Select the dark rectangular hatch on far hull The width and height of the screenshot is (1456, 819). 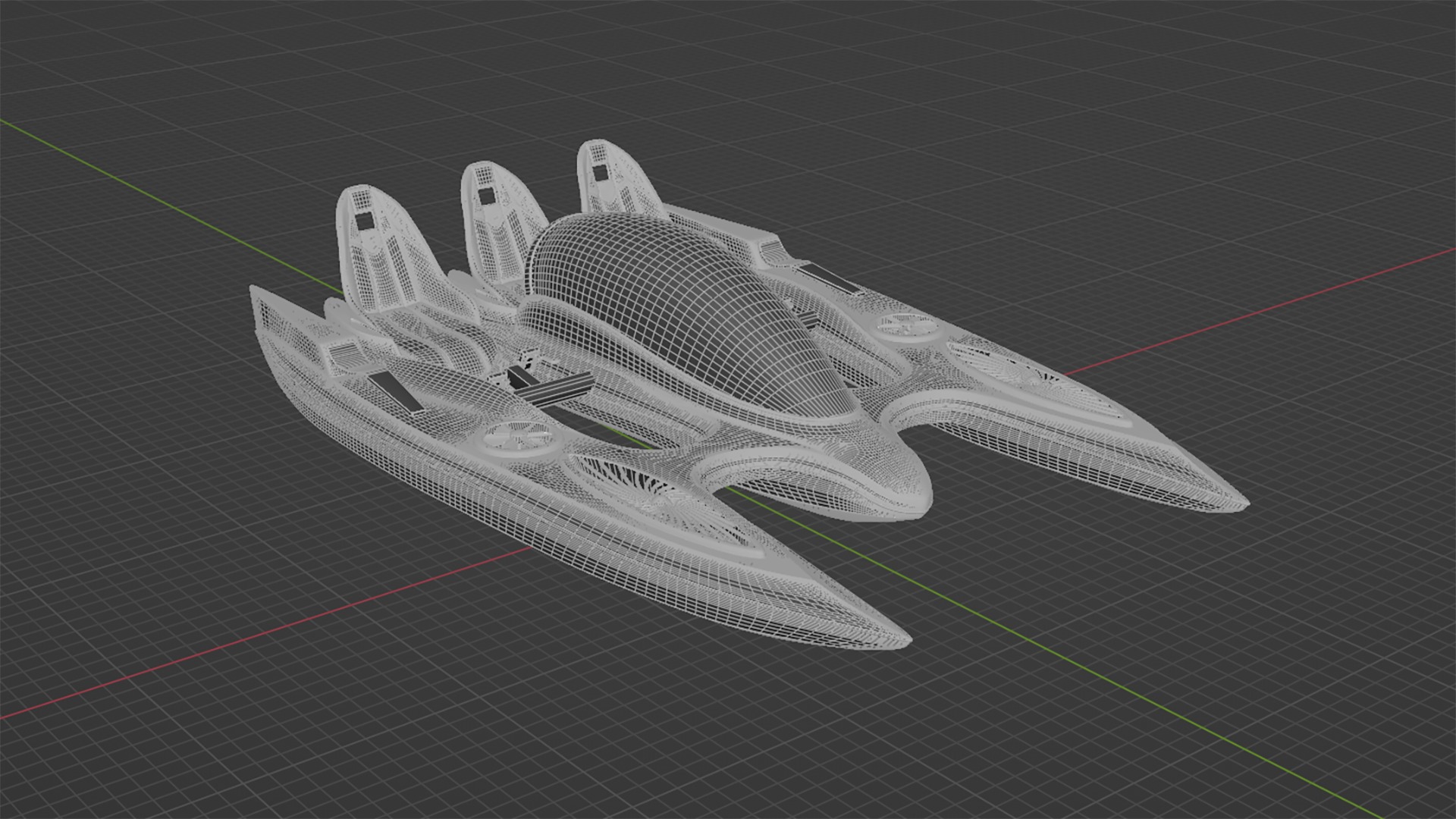tap(829, 278)
